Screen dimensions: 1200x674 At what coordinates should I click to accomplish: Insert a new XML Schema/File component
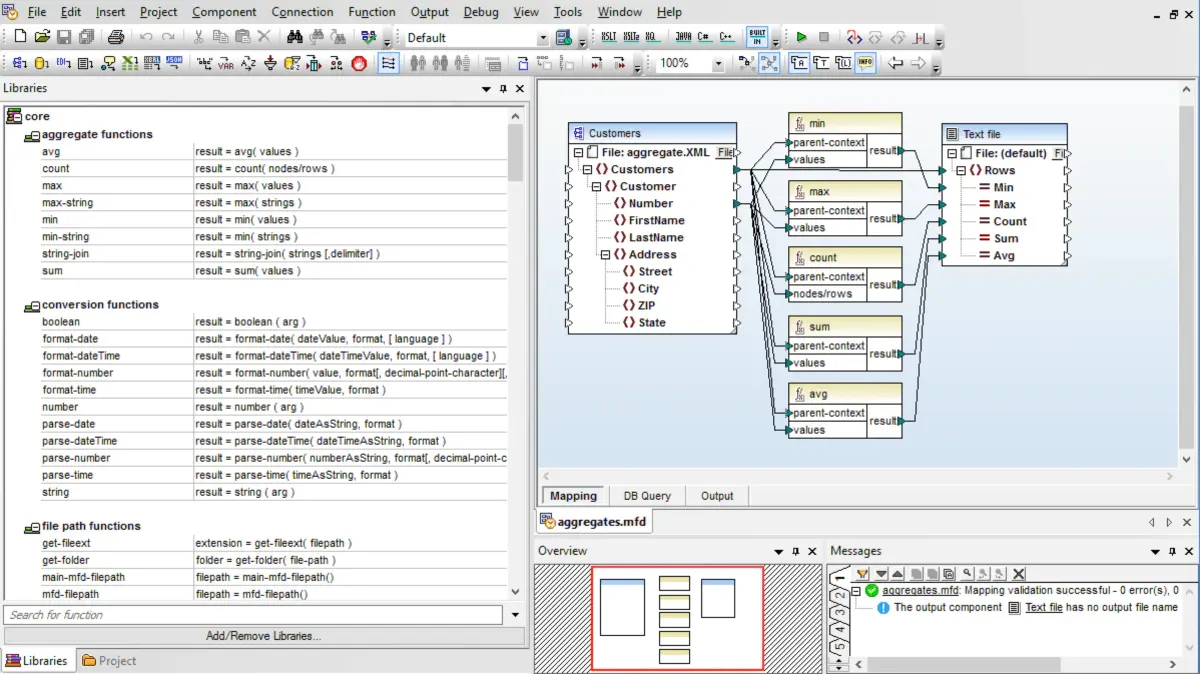[21, 62]
